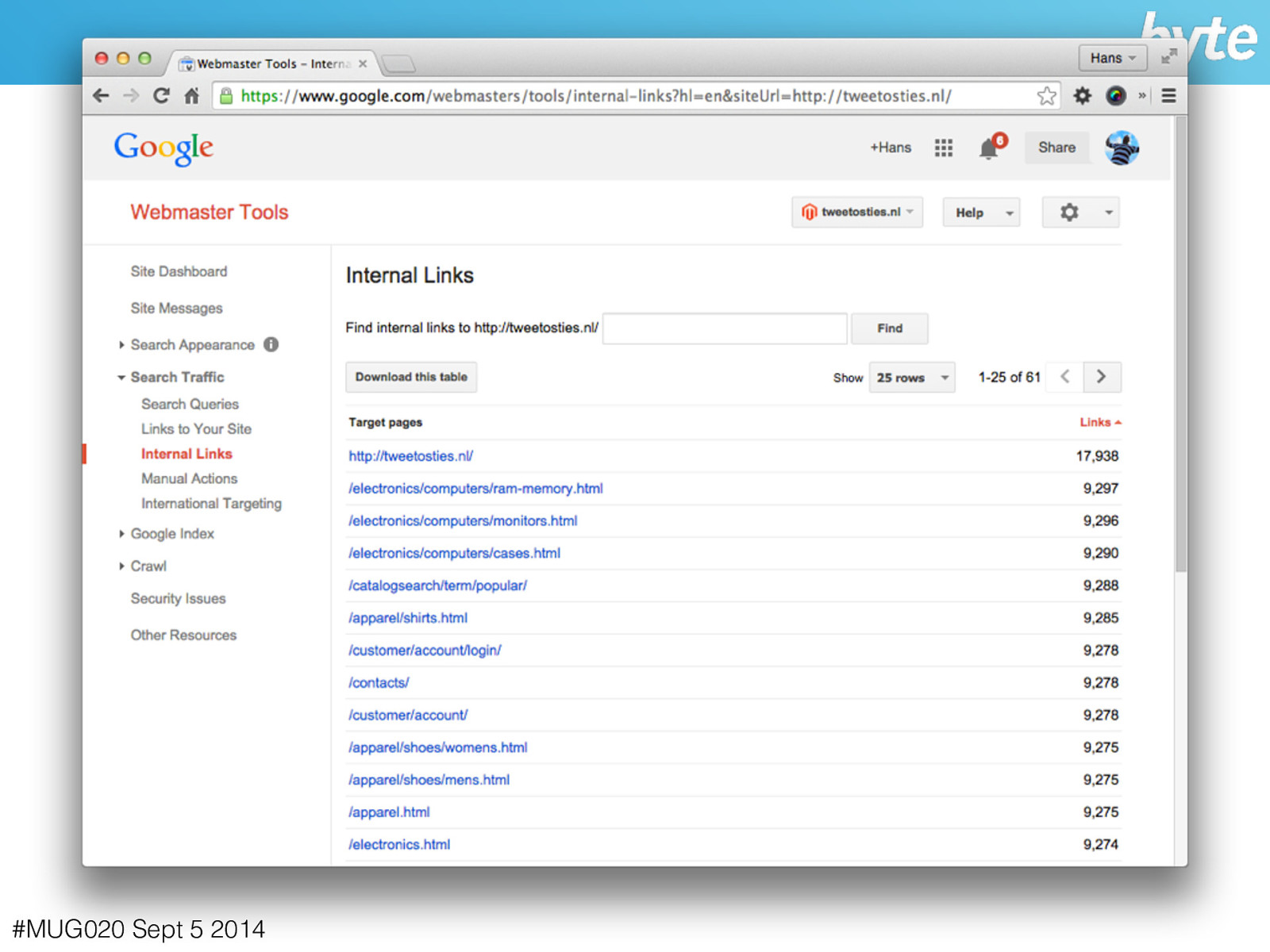This screenshot has height=952, width=1270.
Task: Sort by the Links column header
Action: 1100,422
